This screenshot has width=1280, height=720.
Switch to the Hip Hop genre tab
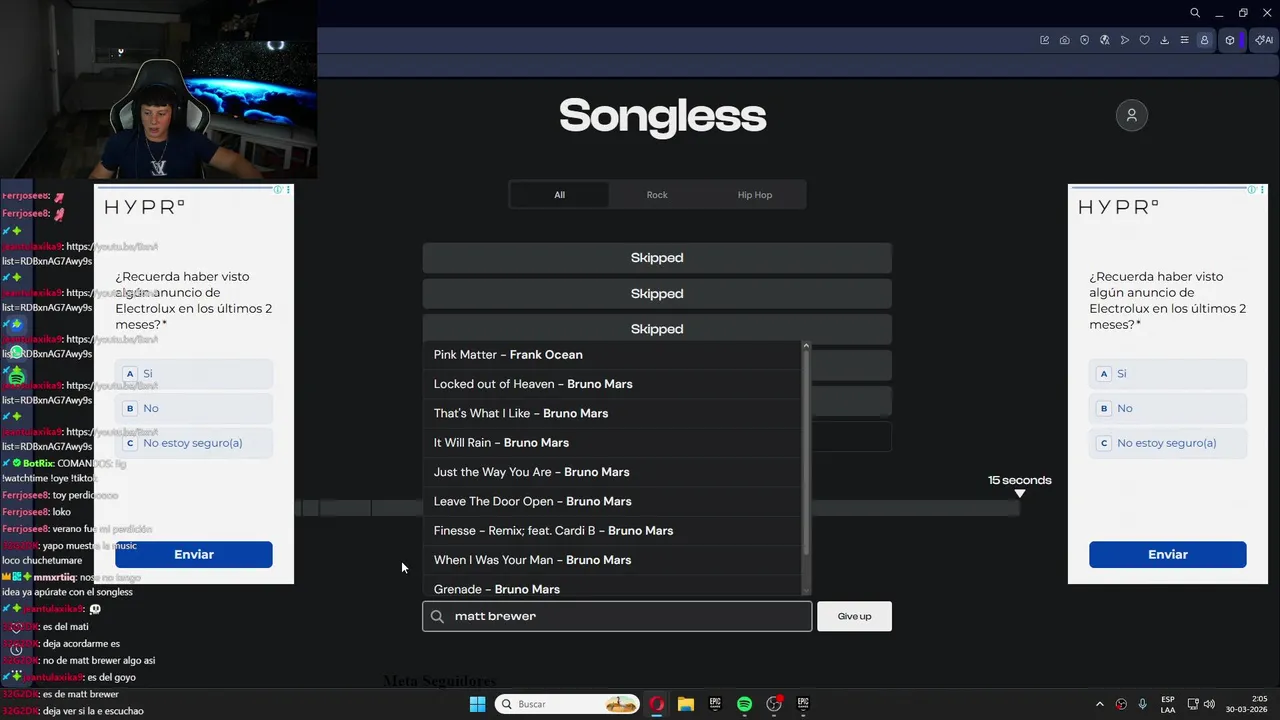click(755, 195)
